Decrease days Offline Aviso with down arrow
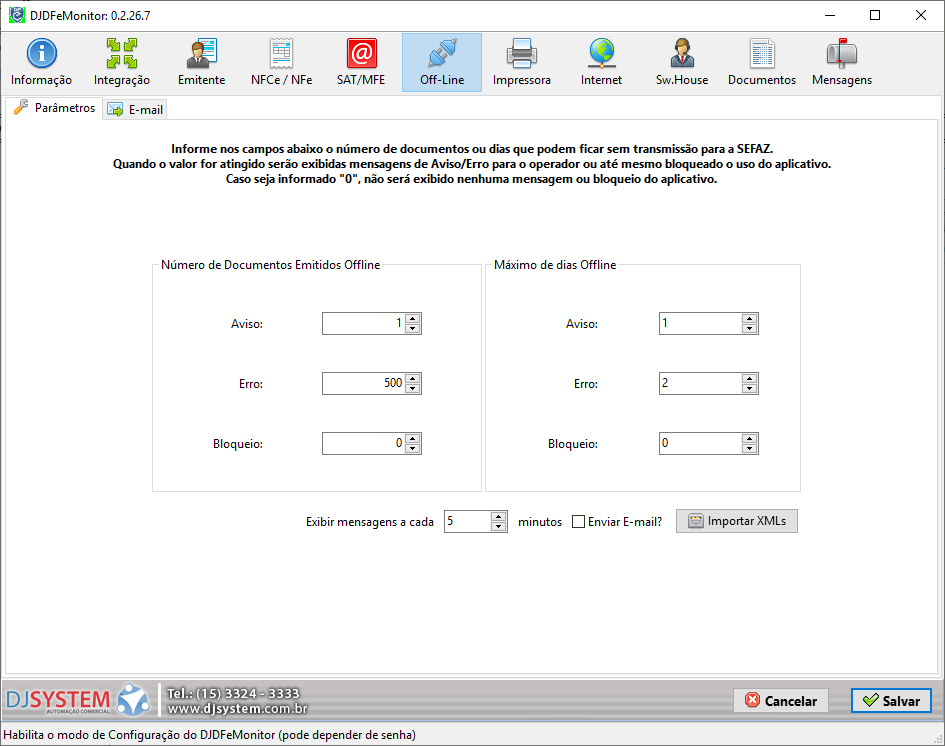 click(x=749, y=328)
